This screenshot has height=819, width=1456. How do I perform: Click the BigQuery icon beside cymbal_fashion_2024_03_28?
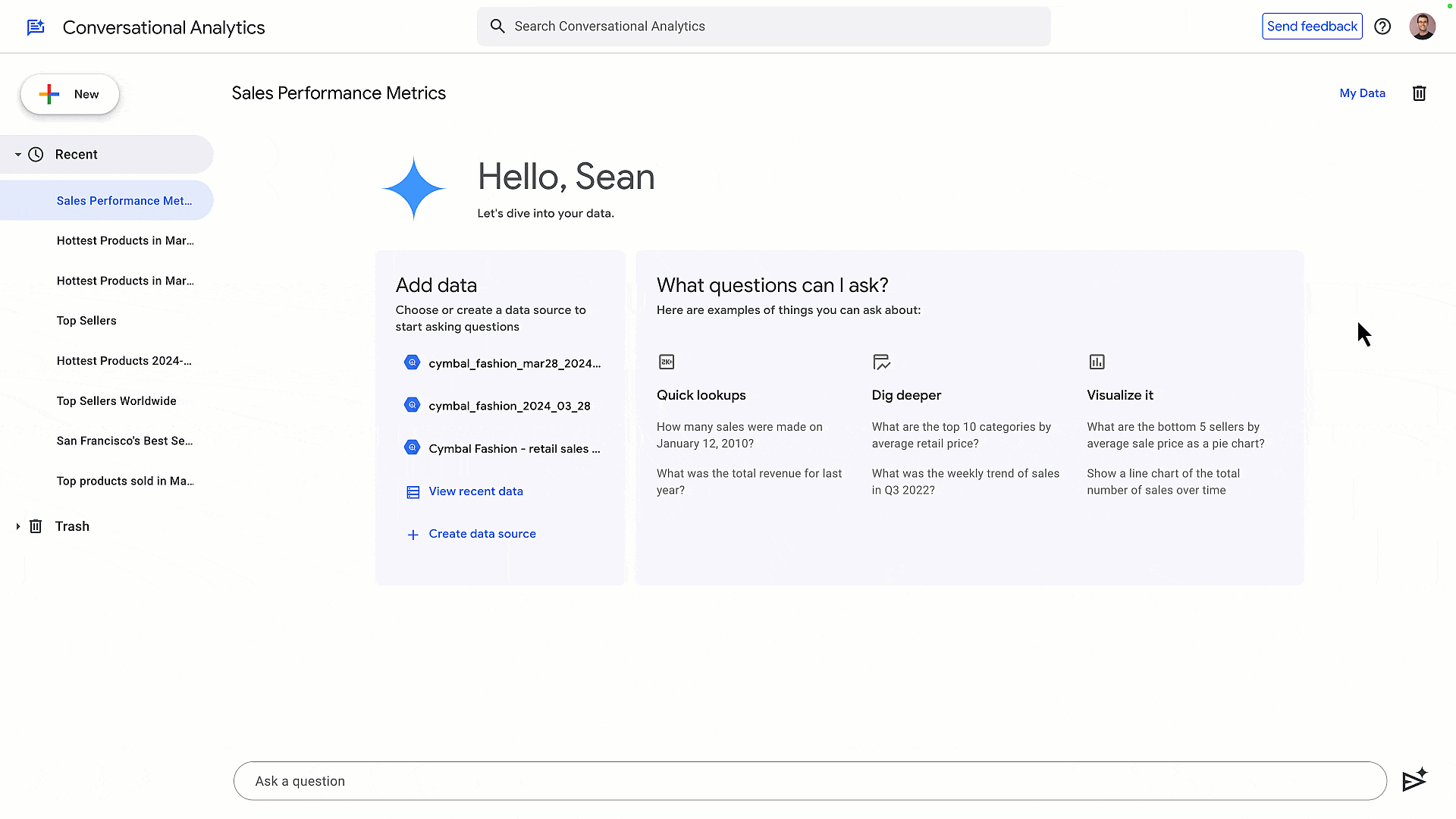[x=412, y=404]
